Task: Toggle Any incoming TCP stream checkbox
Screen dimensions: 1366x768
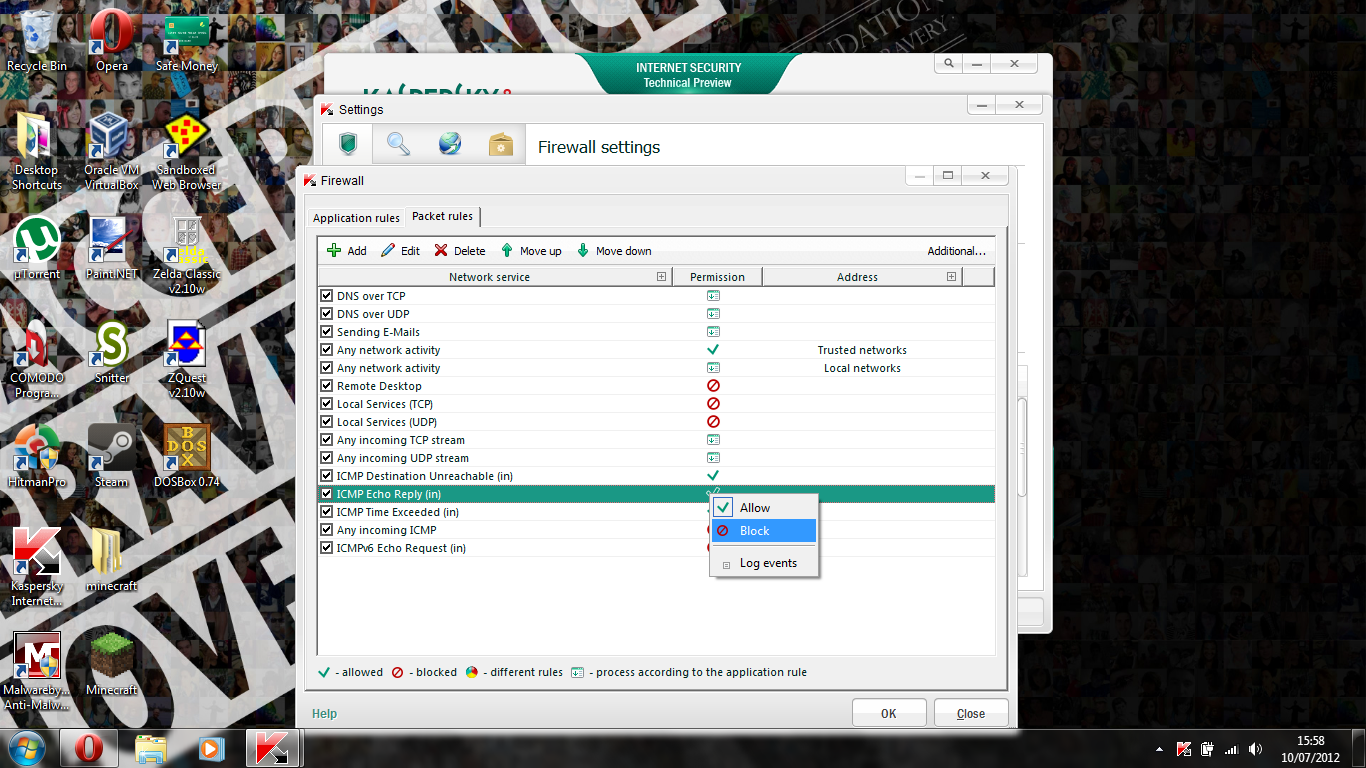Action: click(x=326, y=440)
